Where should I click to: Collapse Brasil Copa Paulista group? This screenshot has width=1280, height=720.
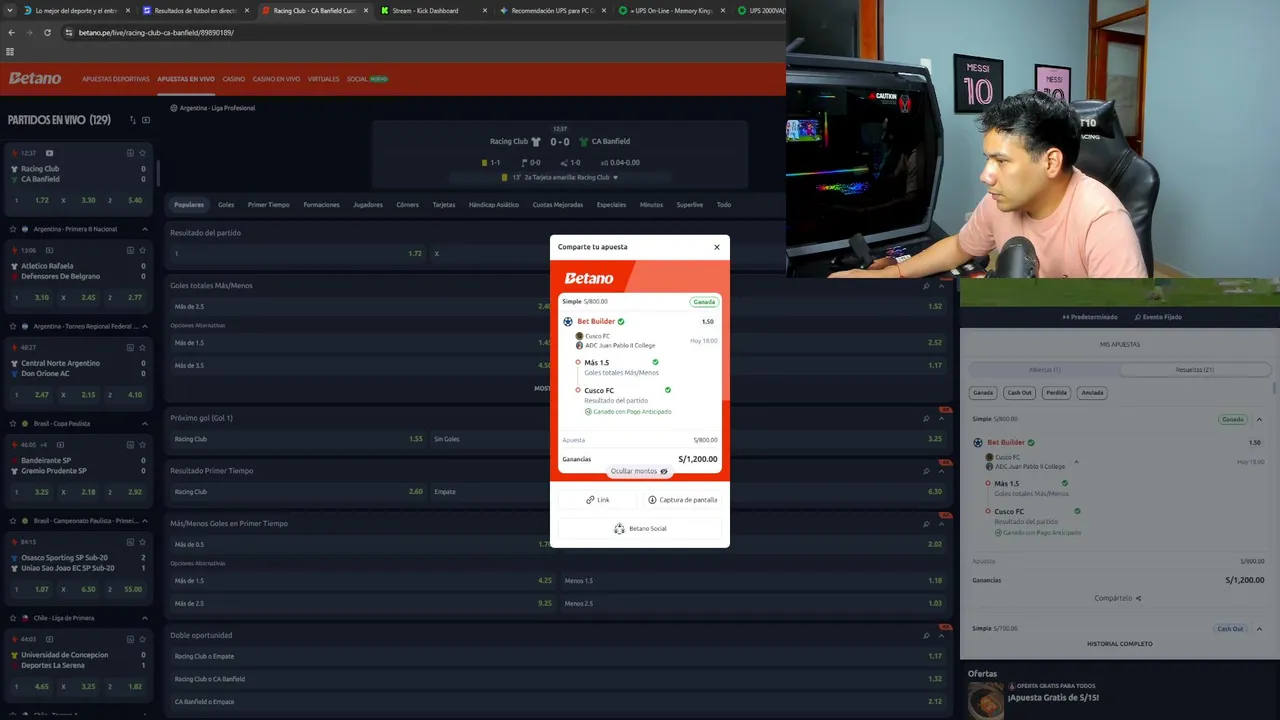(x=144, y=423)
